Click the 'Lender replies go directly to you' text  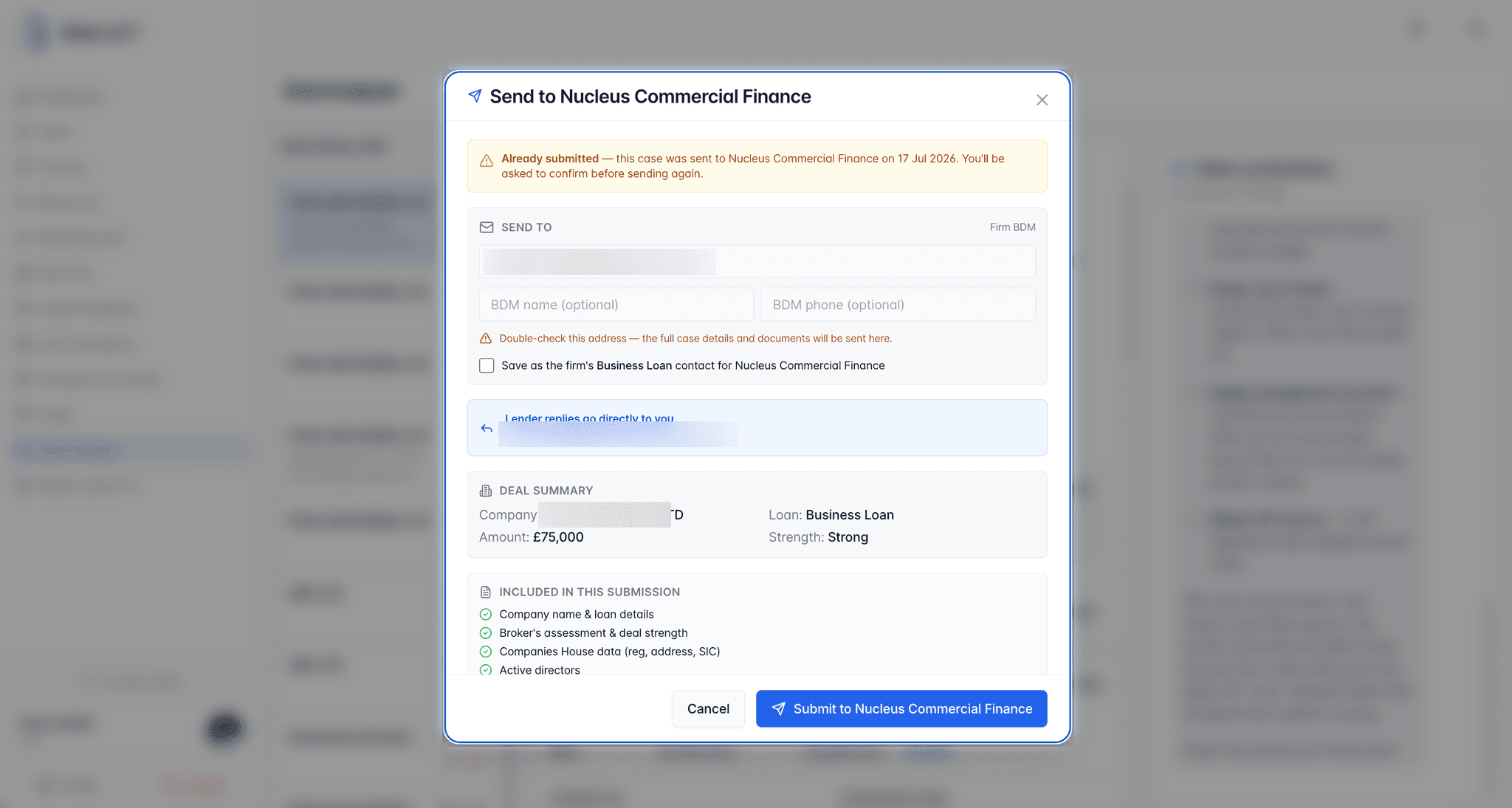[589, 418]
